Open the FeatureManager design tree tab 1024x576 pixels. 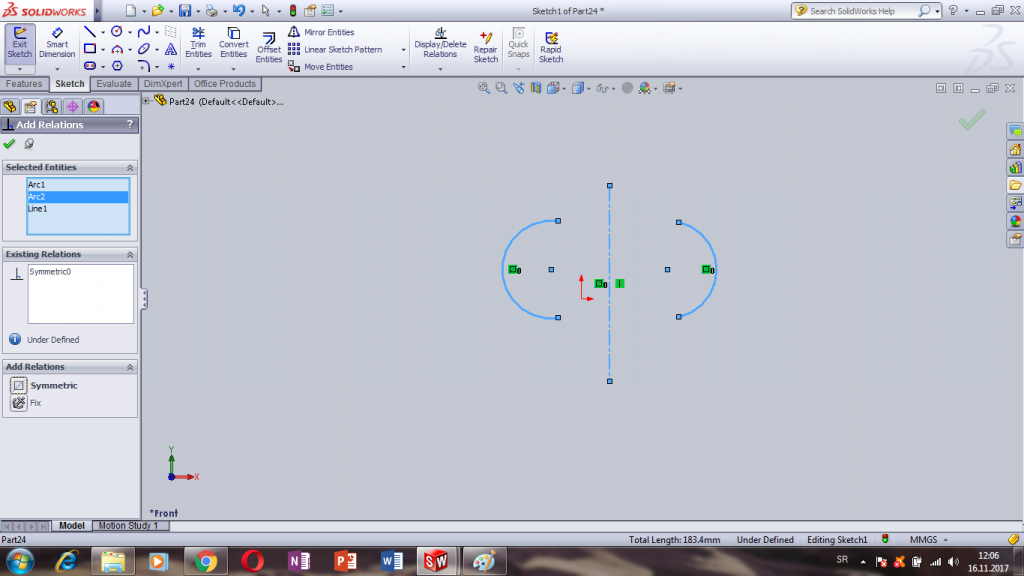(x=10, y=106)
